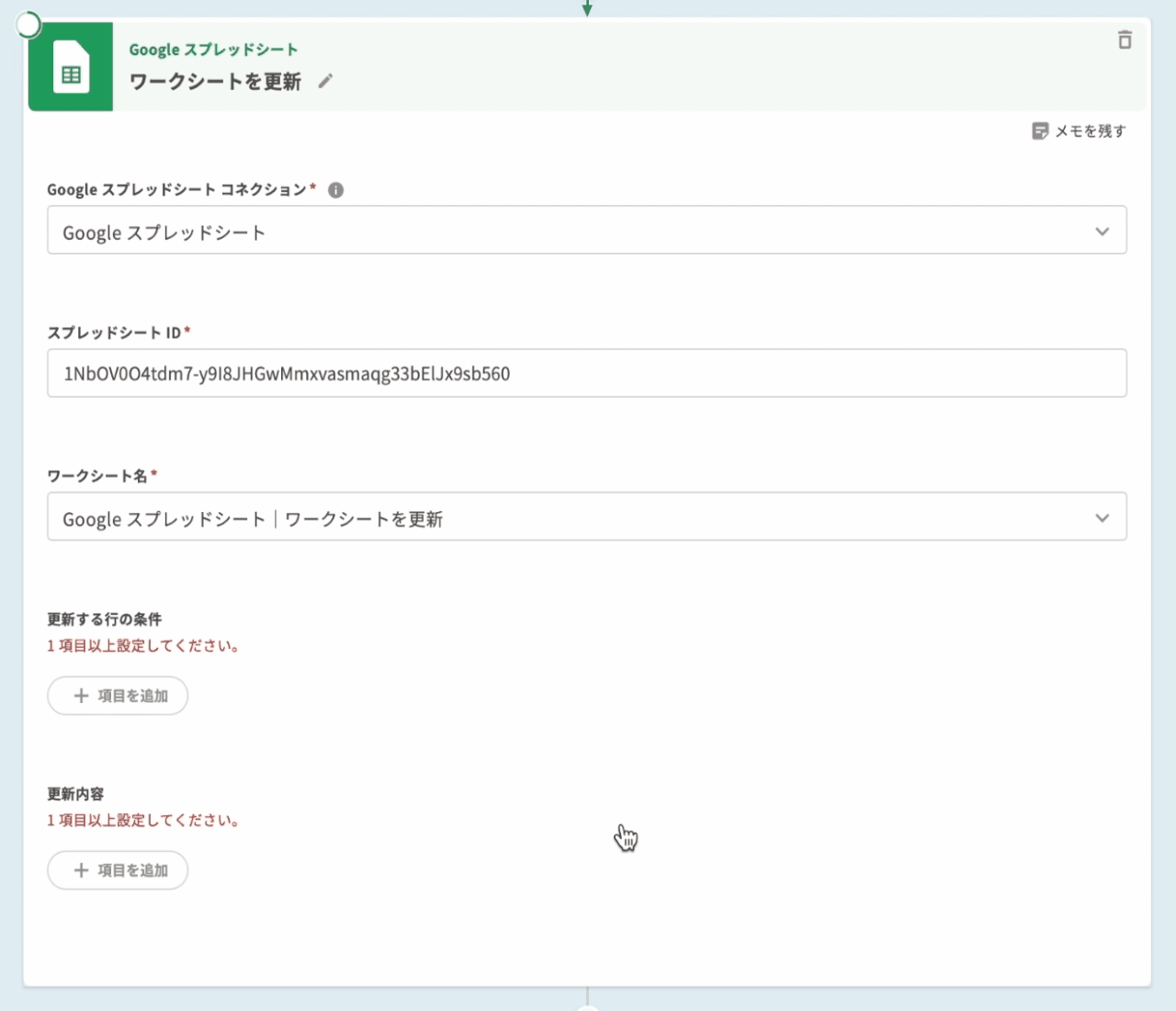Open the Google スプレッドシート コネクション dropdown
Screen dimensions: 1176x1011
click(x=586, y=231)
